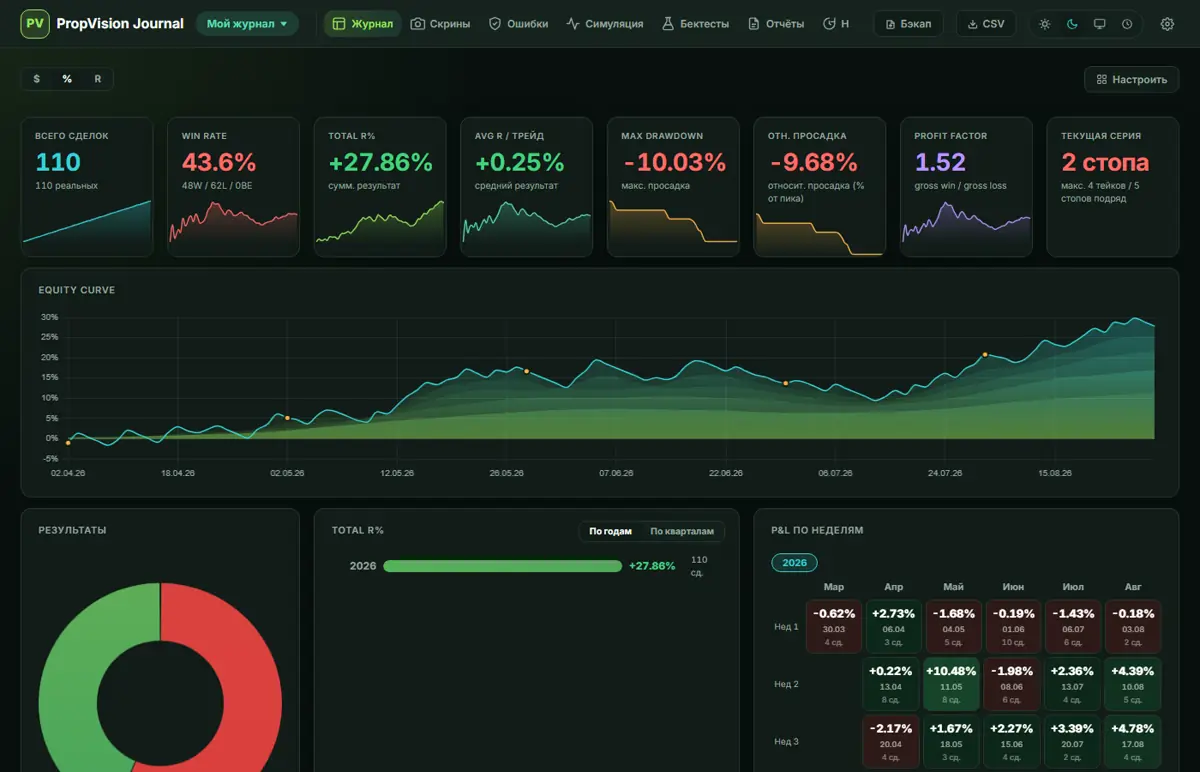Export data with the CSV button
The image size is (1200, 772).
986,24
